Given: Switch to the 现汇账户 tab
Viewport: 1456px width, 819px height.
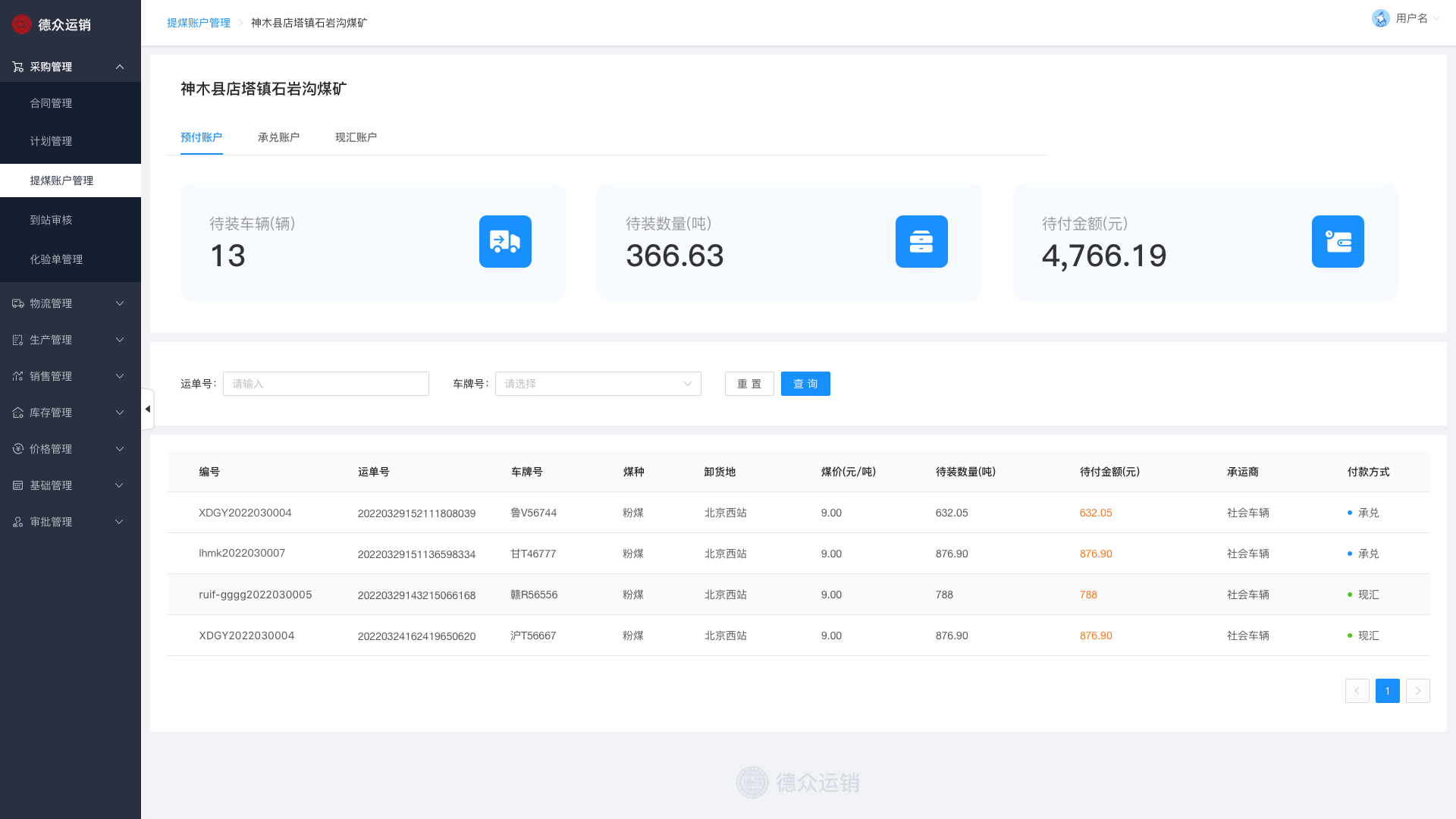Looking at the screenshot, I should [356, 137].
